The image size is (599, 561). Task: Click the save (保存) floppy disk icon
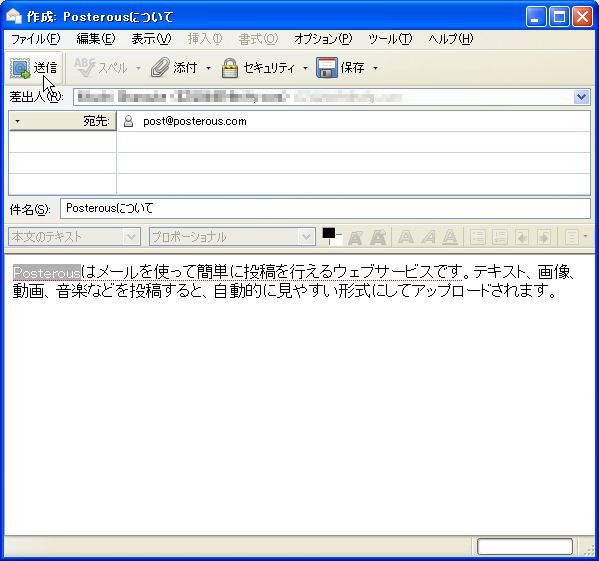click(327, 68)
